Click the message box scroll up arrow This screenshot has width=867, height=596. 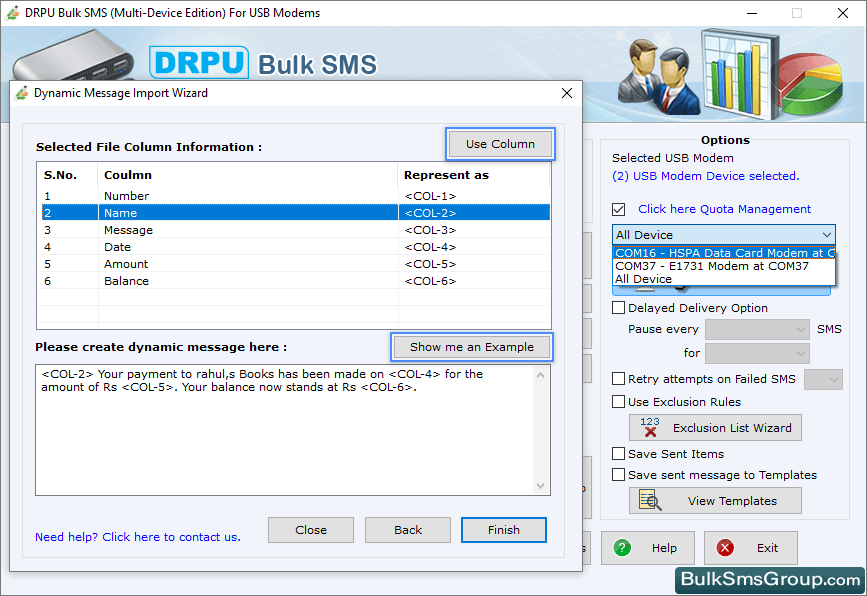coord(540,375)
